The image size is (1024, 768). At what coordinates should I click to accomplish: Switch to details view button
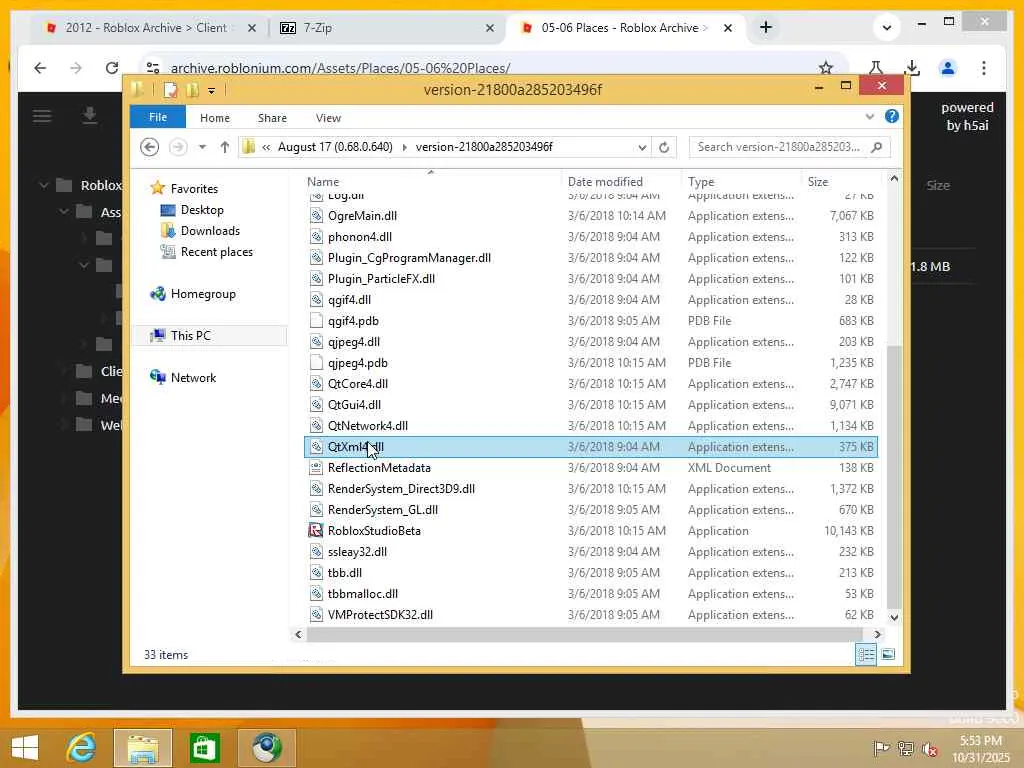point(866,654)
